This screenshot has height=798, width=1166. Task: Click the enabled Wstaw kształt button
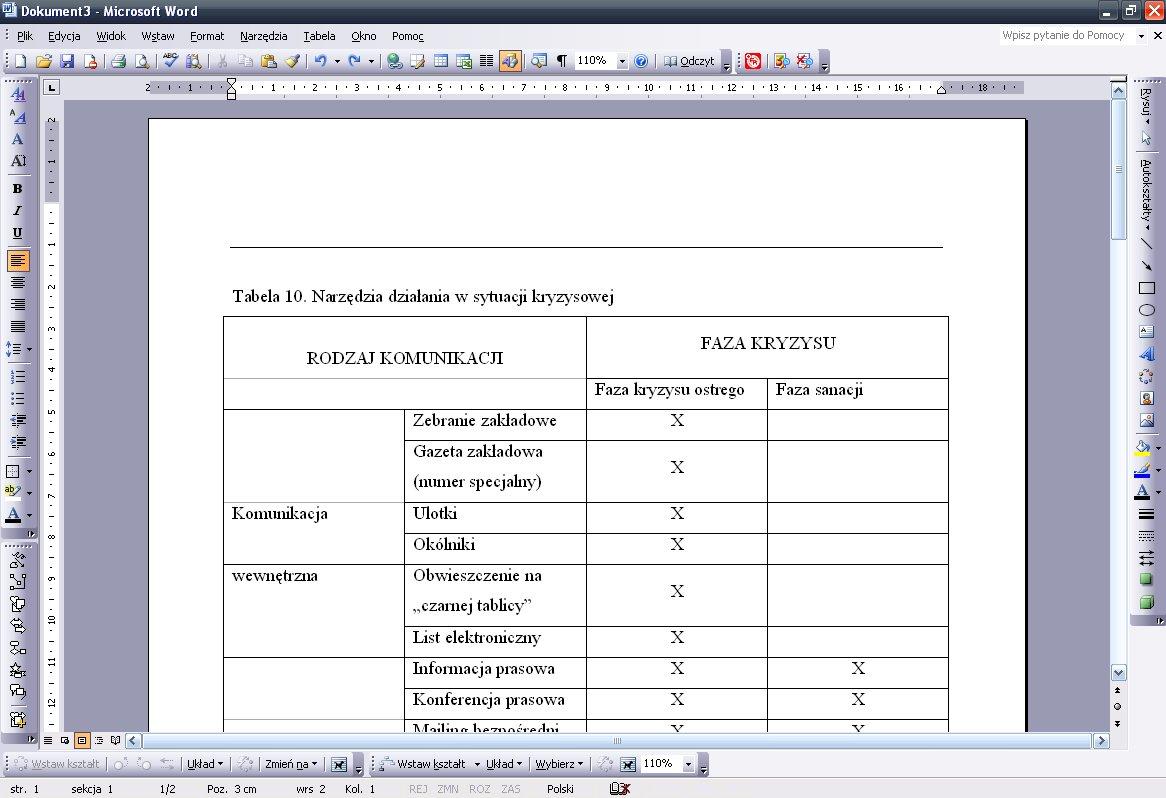pos(425,764)
